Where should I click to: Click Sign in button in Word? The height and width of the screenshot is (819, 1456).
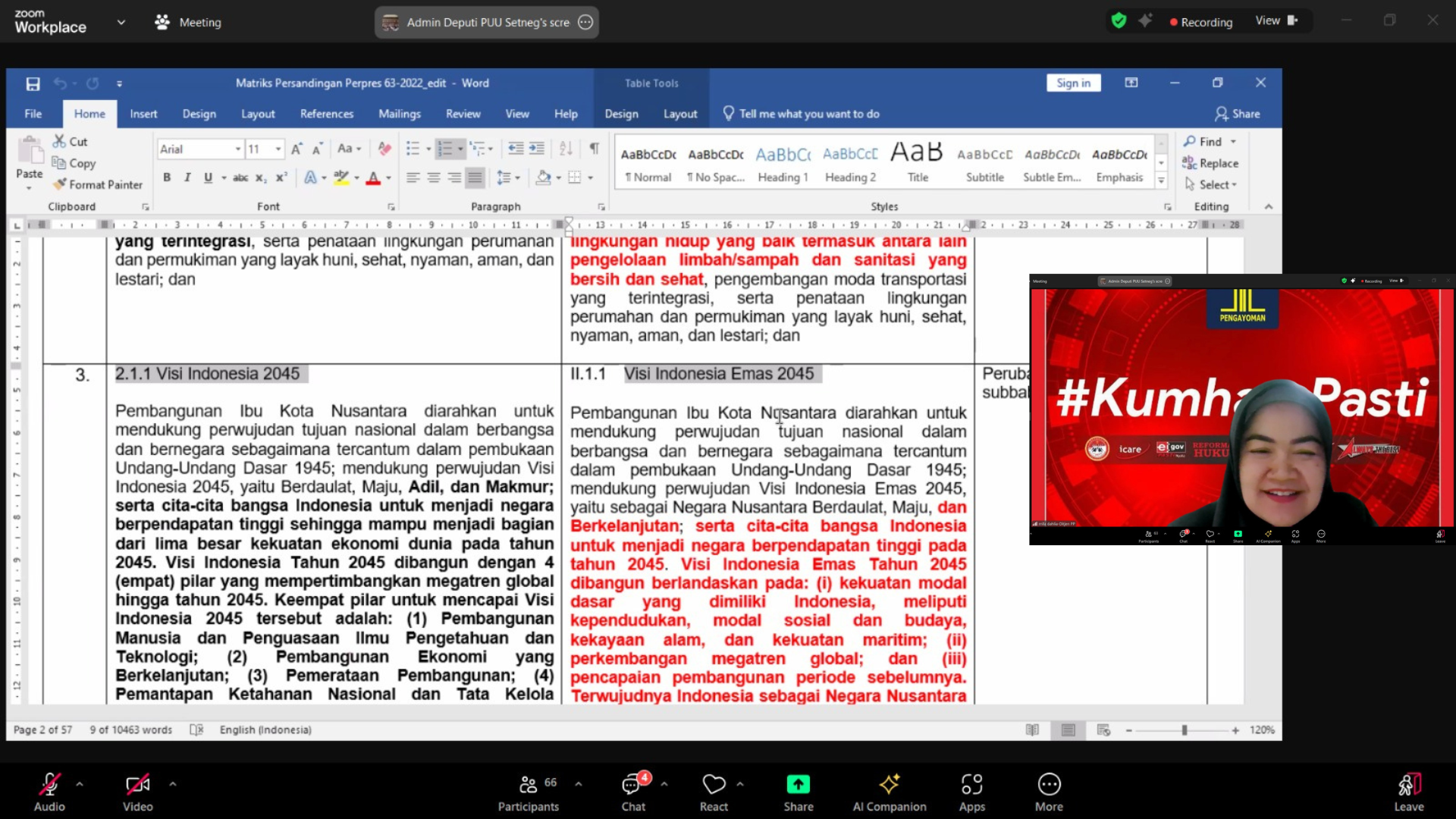(1073, 83)
